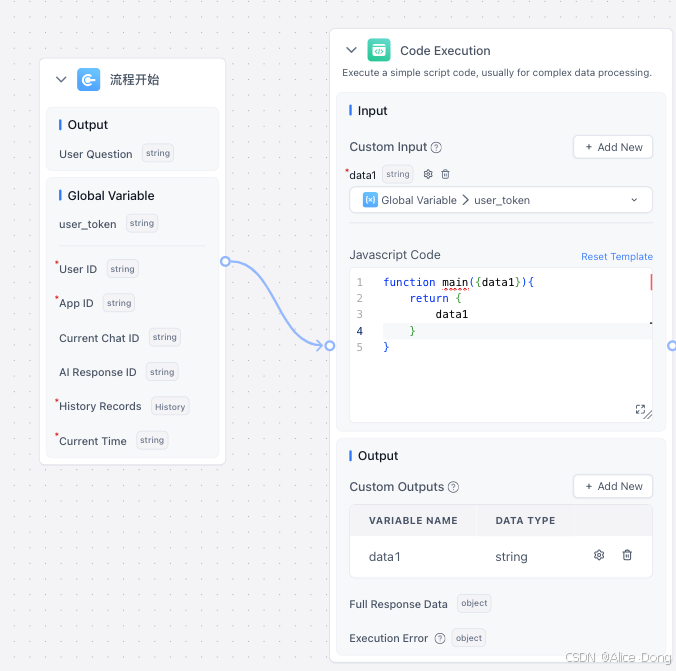Click the User Question output label
This screenshot has width=676, height=671.
coord(96,154)
